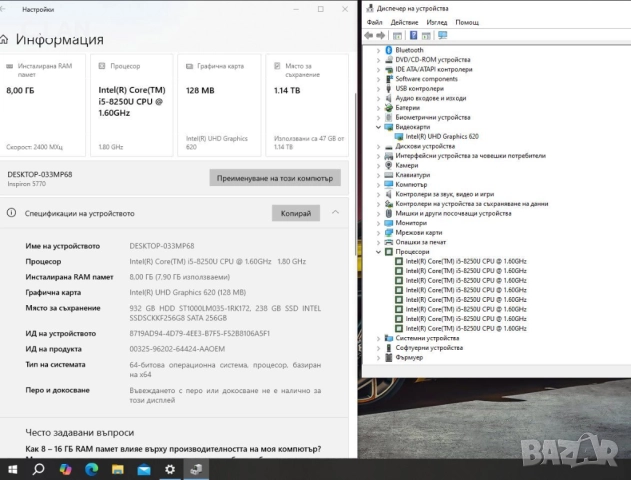Click the Графична карта 128 MB card
This screenshot has height=480, width=631.
click(219, 105)
